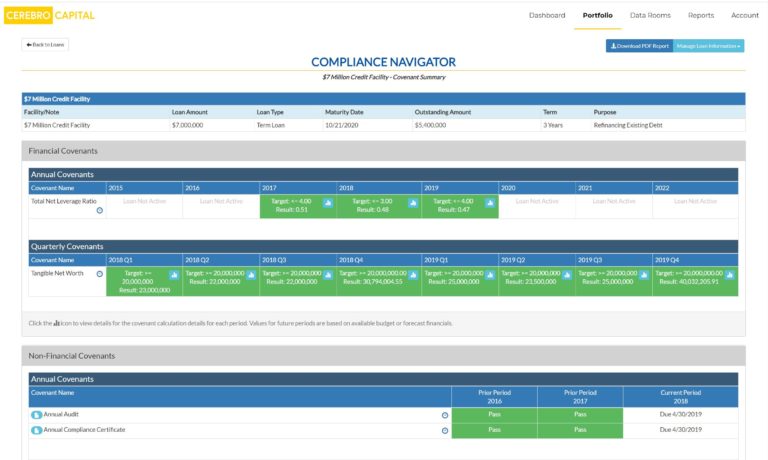Click Annual Compliance Certificate Due 4/30/2019 cell

tap(680, 430)
